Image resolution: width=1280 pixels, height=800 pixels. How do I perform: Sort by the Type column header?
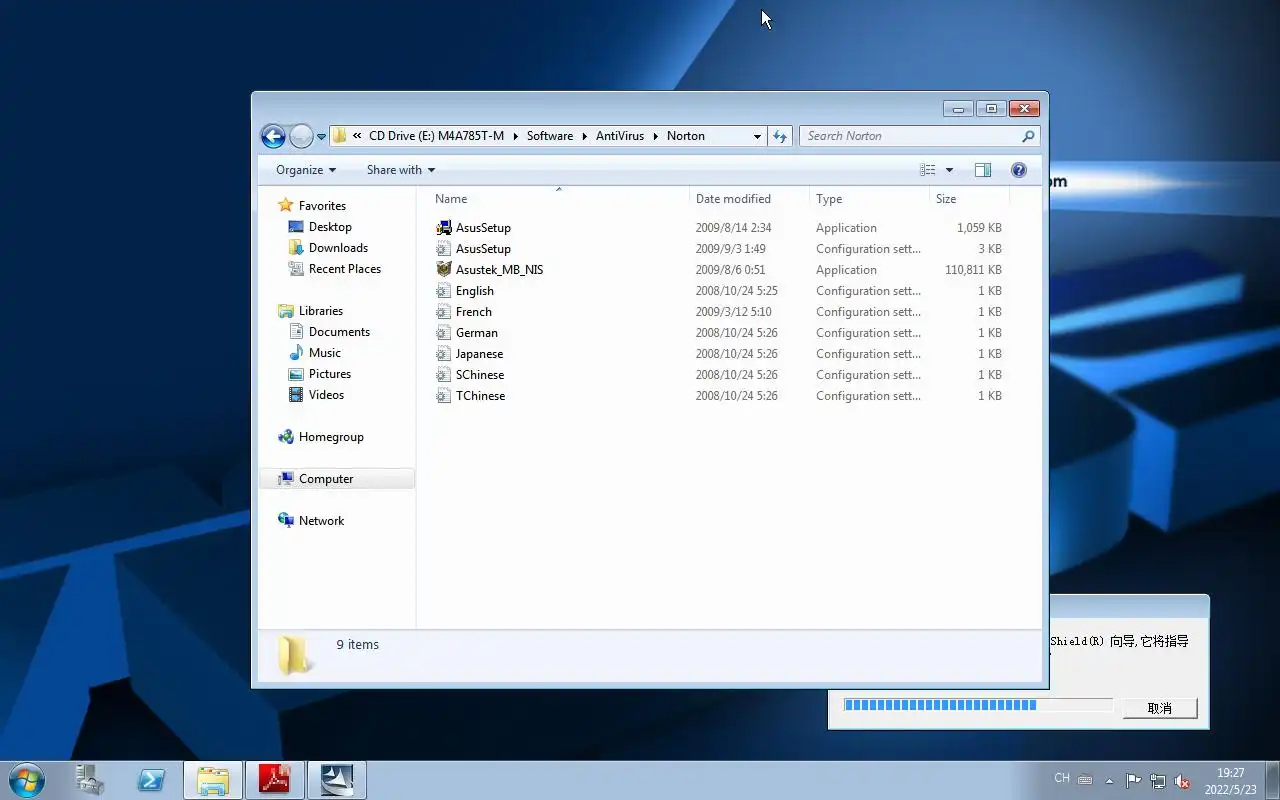click(869, 199)
